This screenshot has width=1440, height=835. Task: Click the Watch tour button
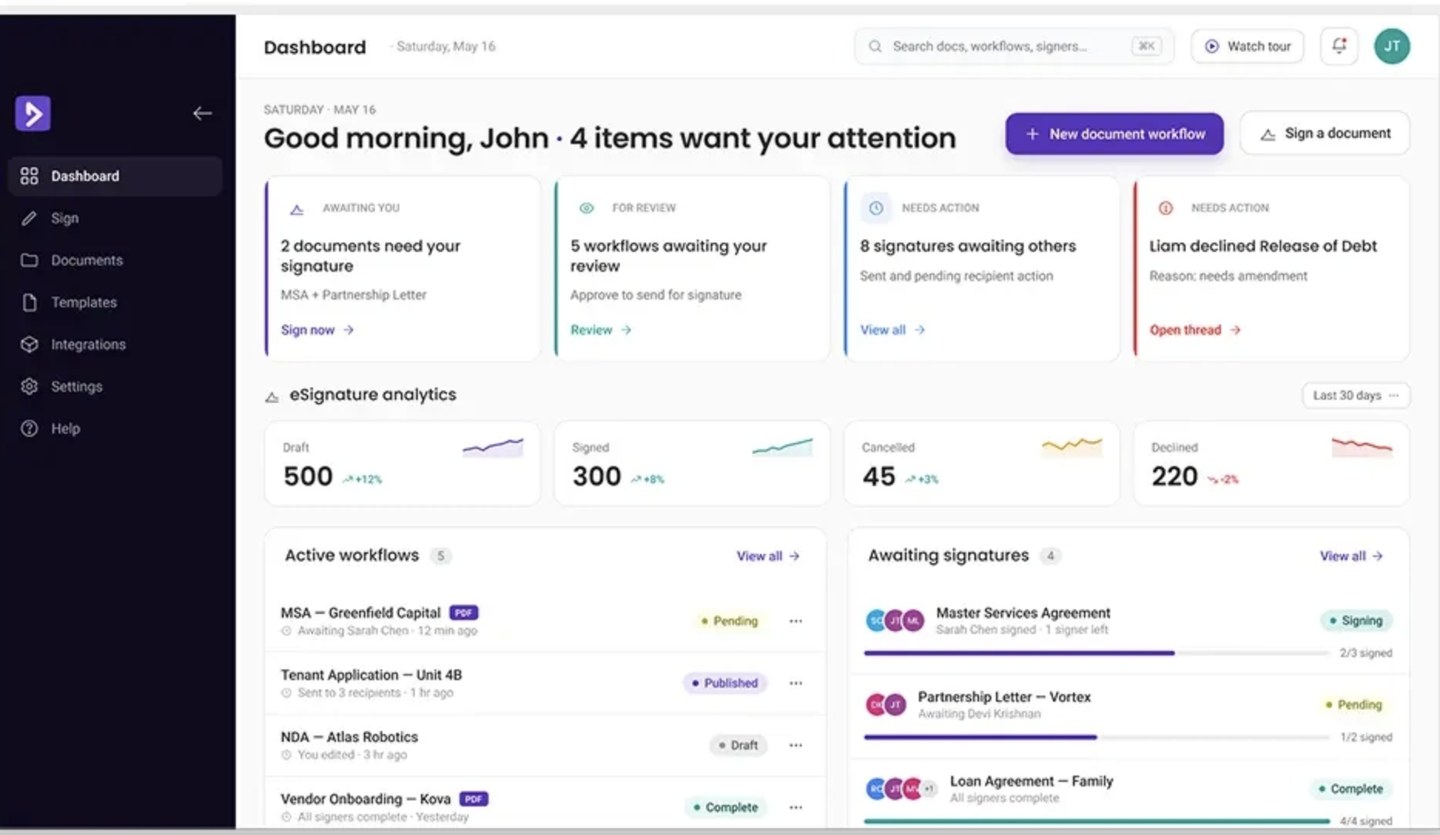tap(1247, 46)
